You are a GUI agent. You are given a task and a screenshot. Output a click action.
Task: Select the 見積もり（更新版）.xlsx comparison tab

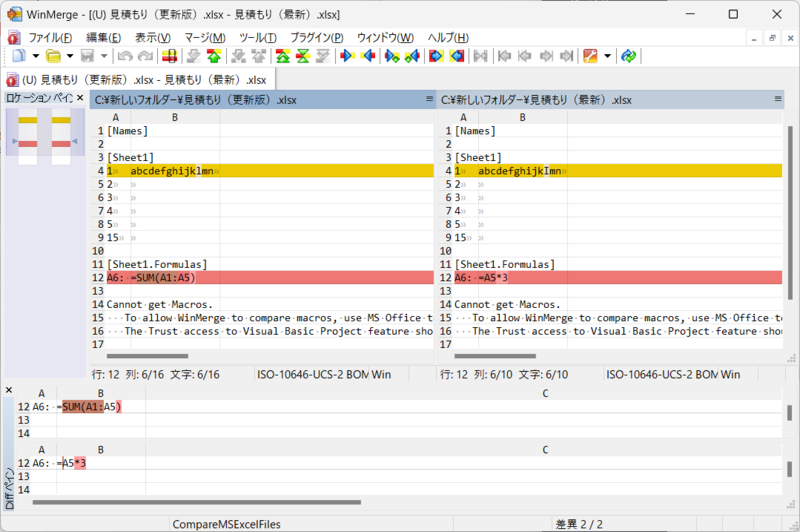(138, 79)
